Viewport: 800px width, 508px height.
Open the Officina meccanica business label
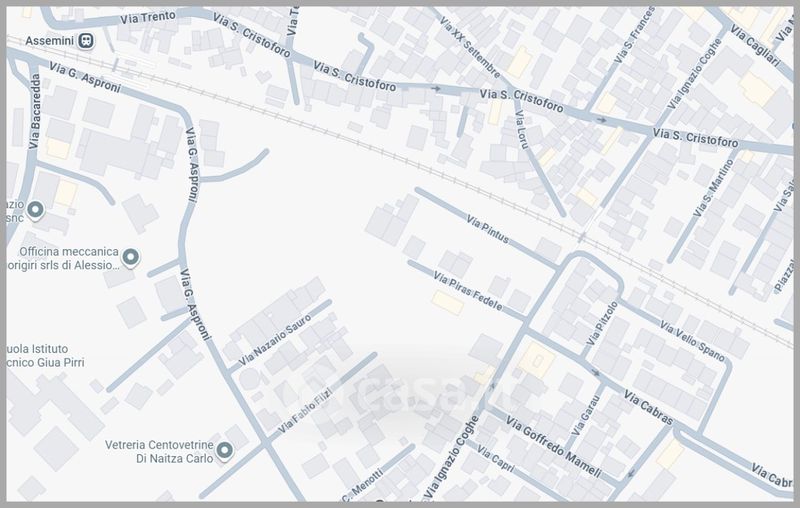tap(62, 259)
